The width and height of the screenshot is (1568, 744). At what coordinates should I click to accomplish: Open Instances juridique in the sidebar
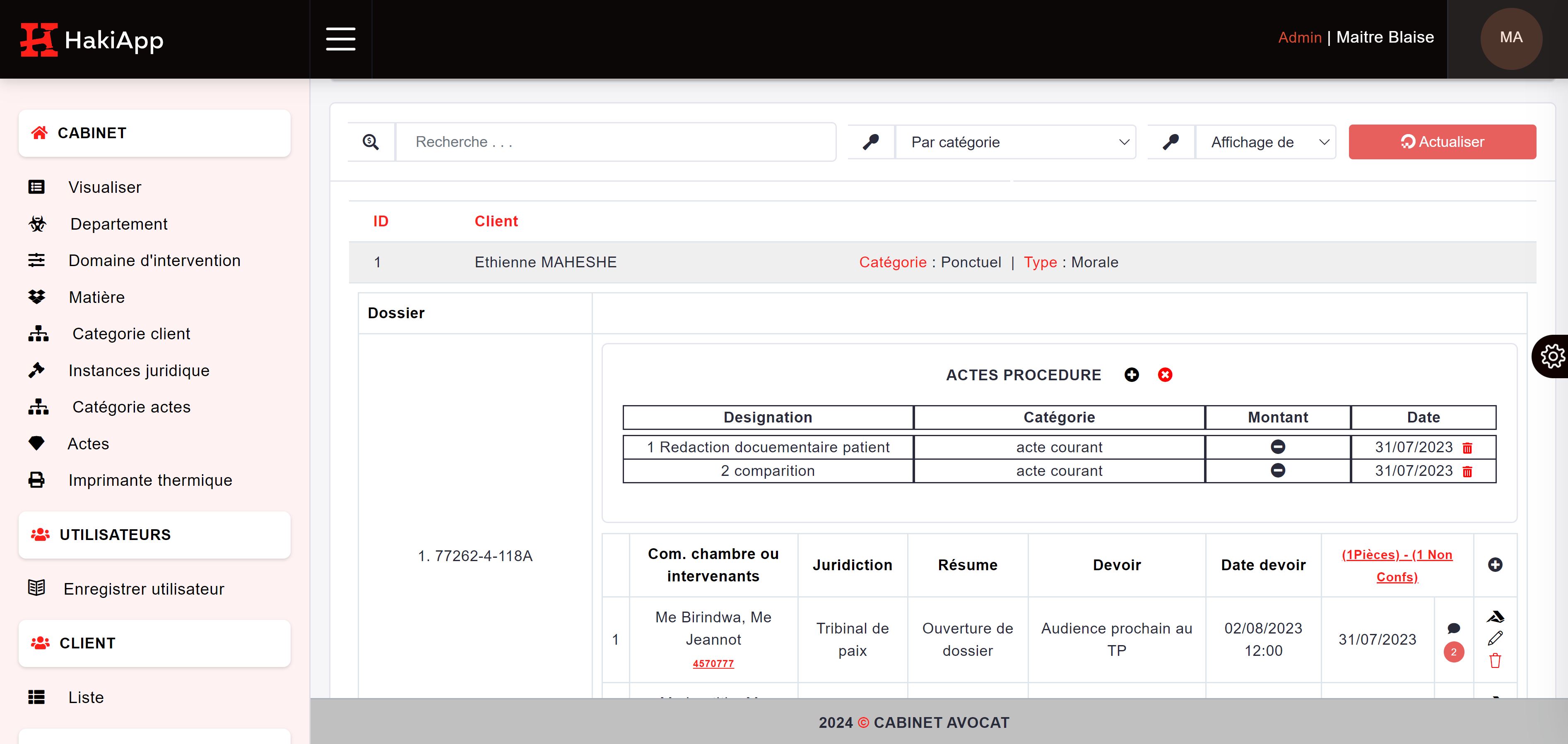(139, 370)
